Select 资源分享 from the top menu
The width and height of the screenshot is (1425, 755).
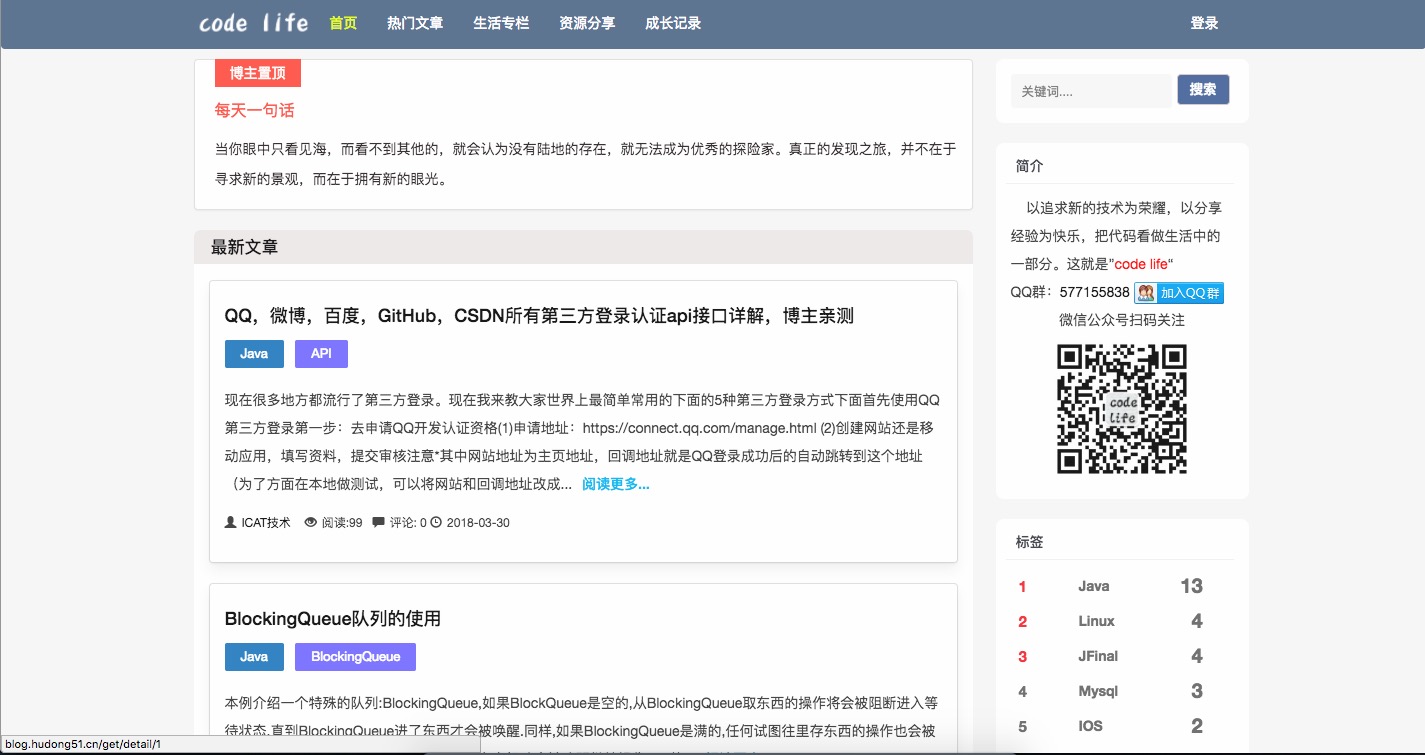[587, 23]
